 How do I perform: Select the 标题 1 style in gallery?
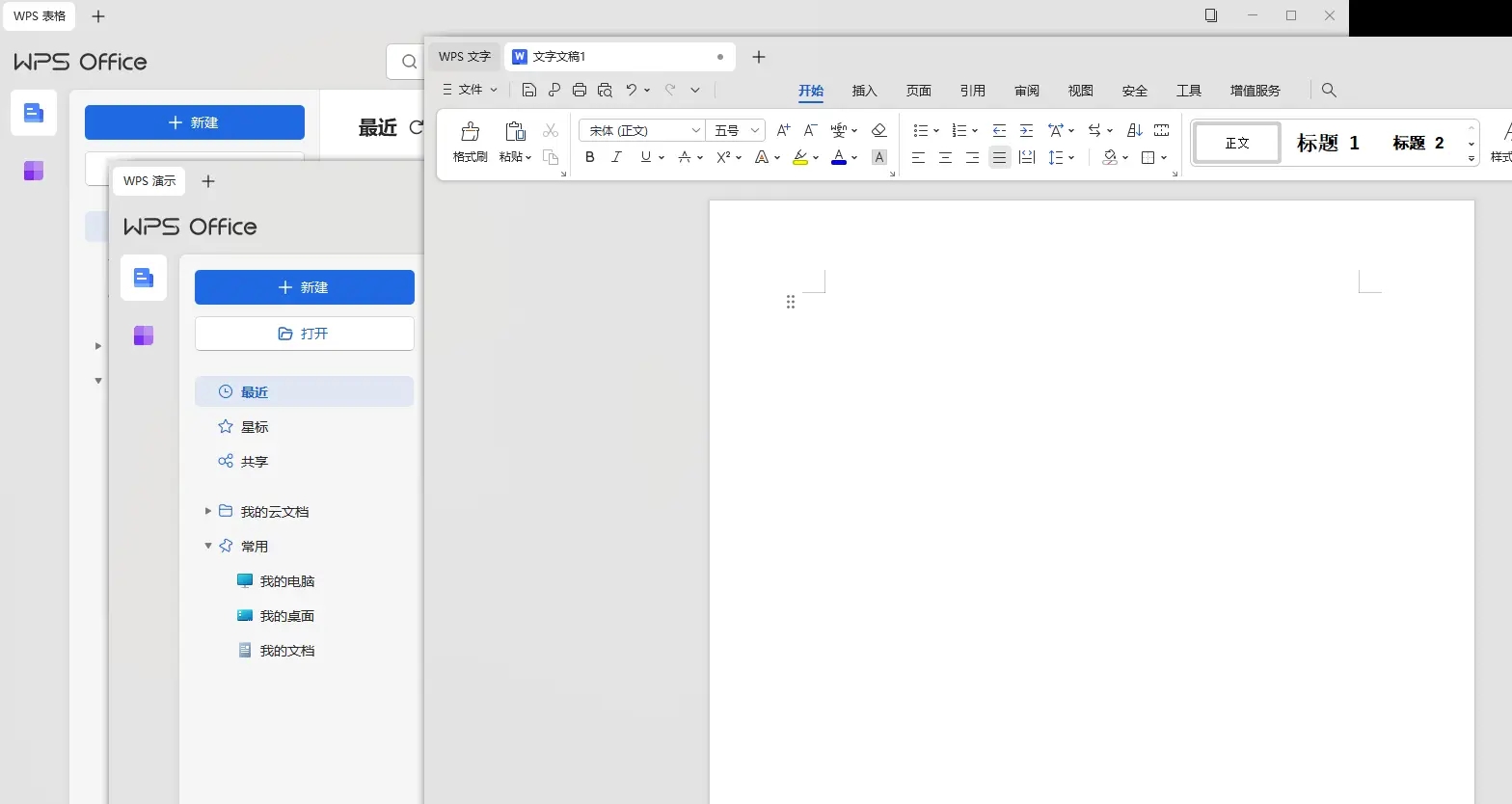click(x=1327, y=143)
